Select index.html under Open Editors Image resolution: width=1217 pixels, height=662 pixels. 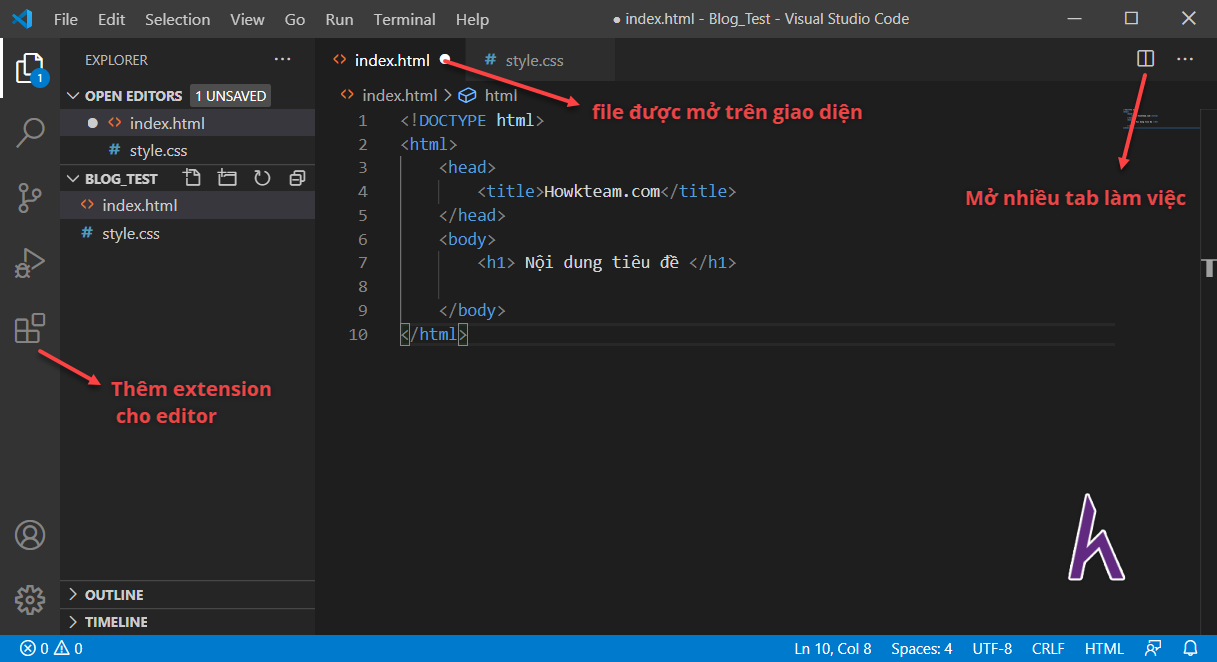click(x=187, y=123)
